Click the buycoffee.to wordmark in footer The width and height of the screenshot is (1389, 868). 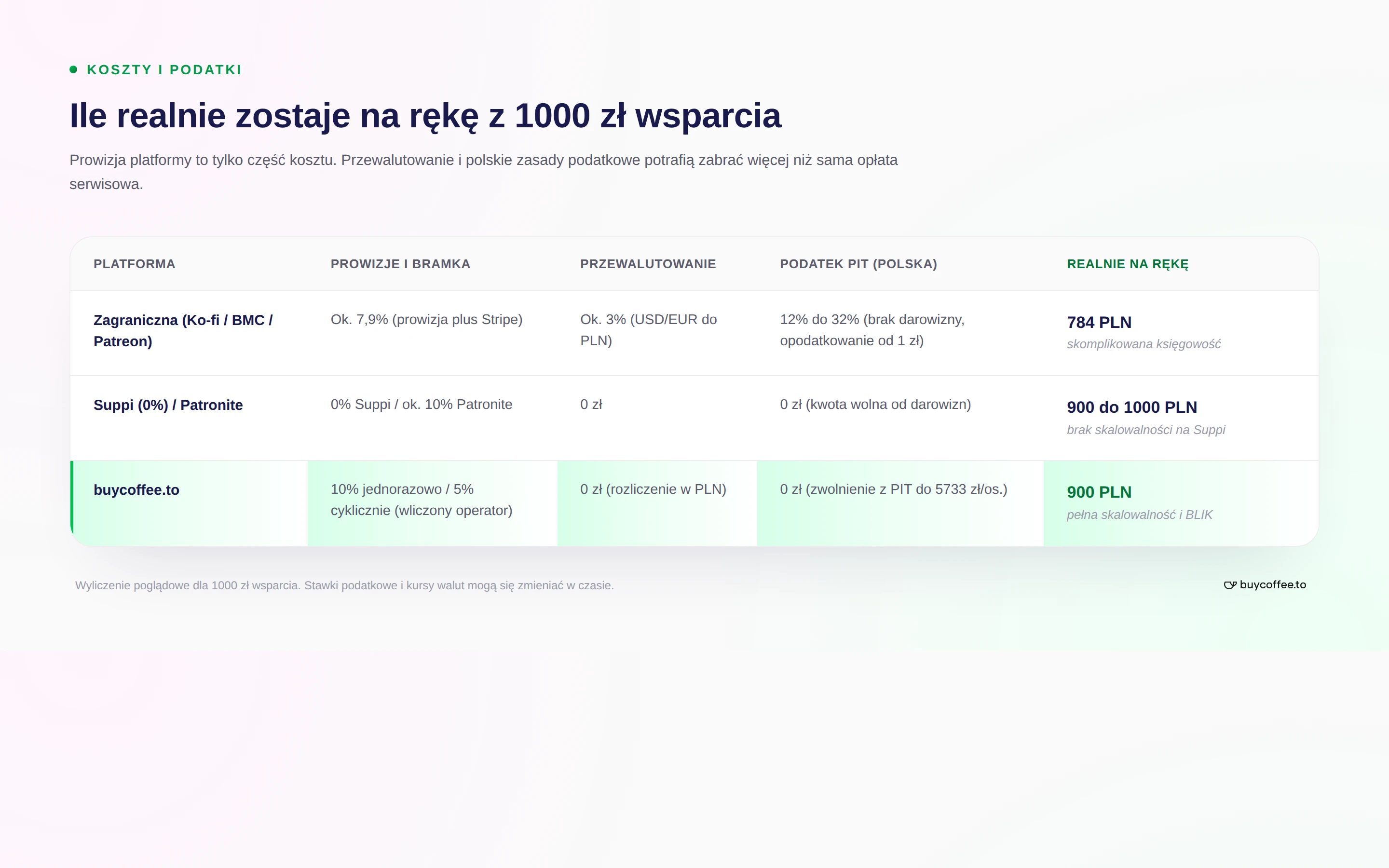coord(1272,584)
